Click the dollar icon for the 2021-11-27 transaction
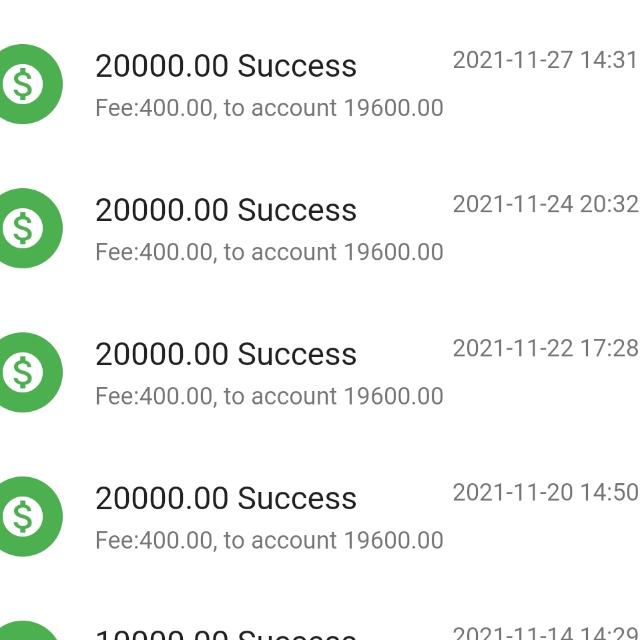 (24, 85)
